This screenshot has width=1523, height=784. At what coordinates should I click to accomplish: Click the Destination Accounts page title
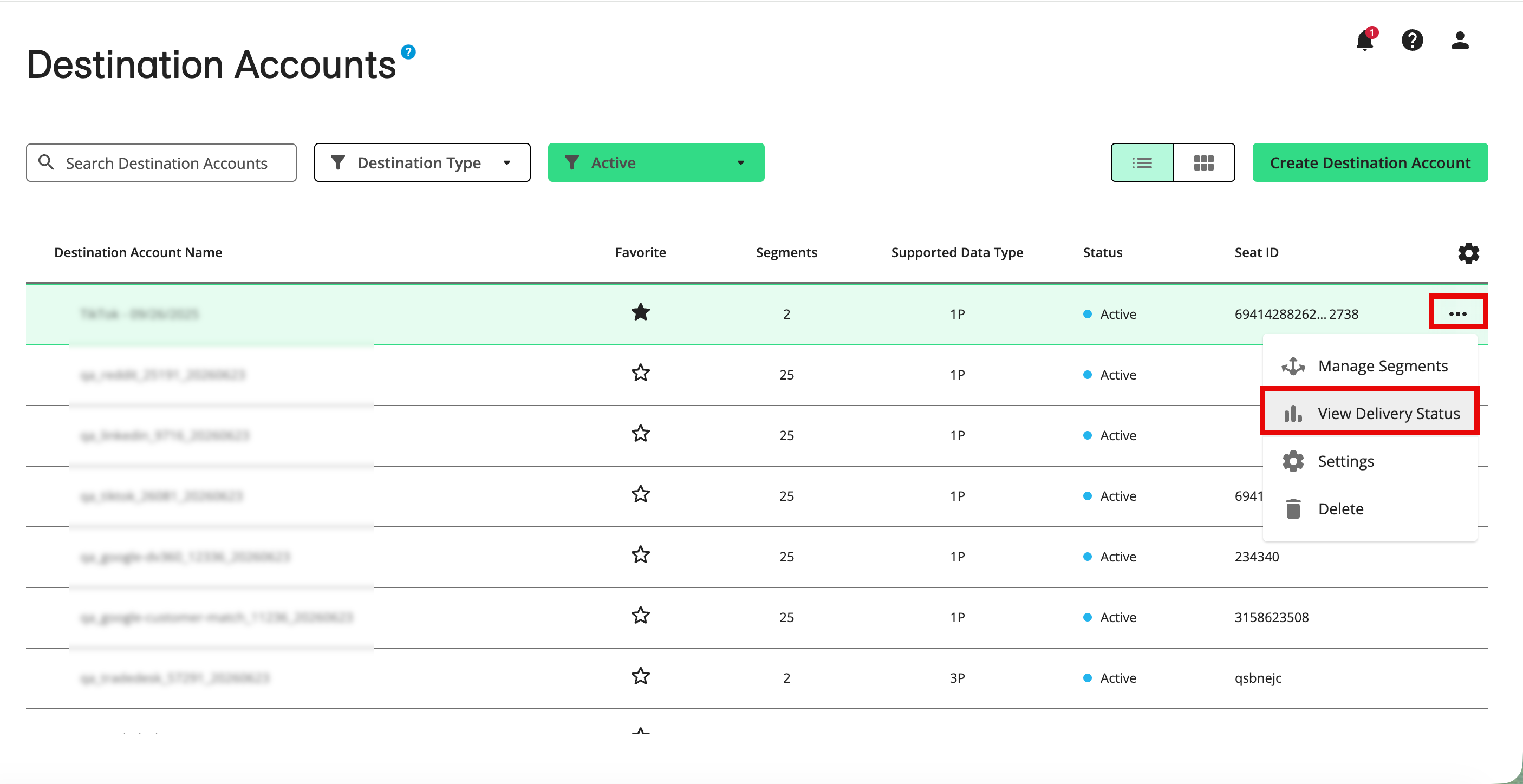pos(211,64)
